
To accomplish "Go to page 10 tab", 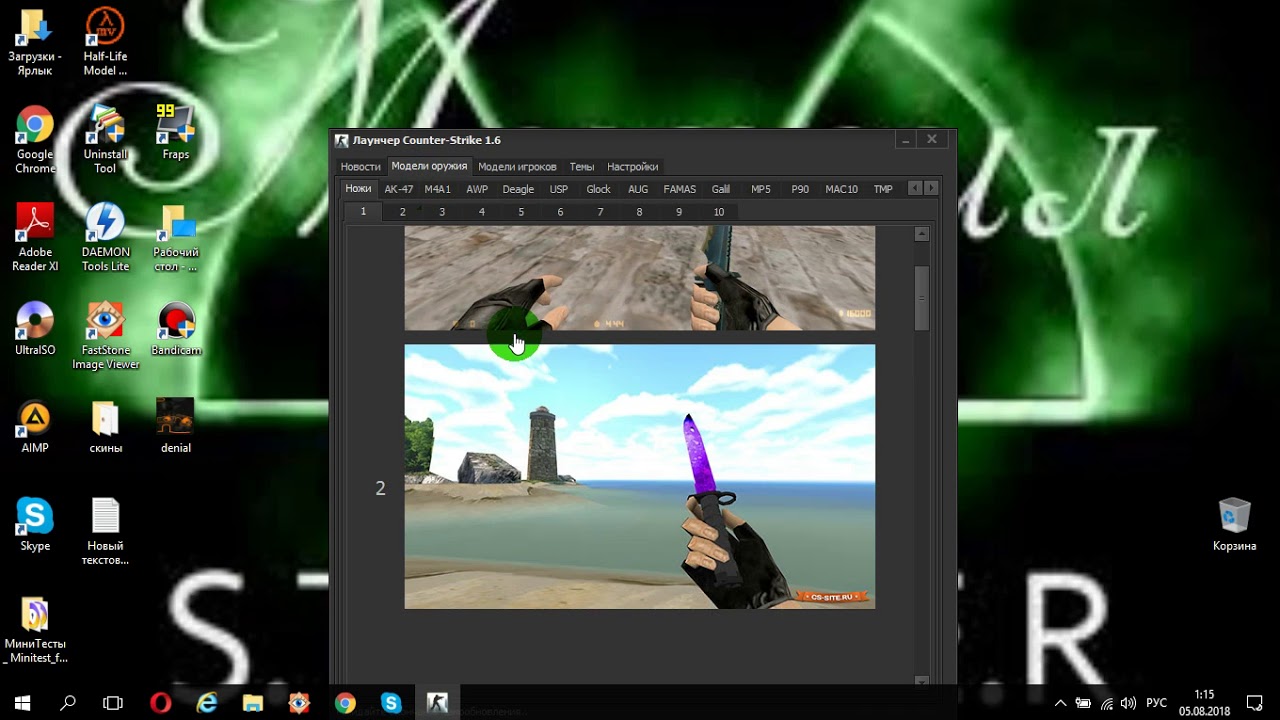I will [718, 212].
